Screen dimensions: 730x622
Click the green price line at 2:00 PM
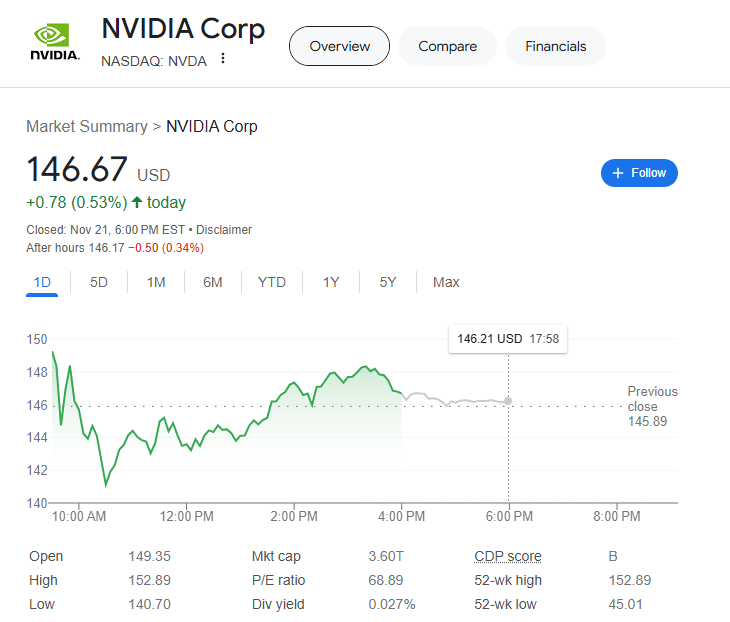coord(294,383)
